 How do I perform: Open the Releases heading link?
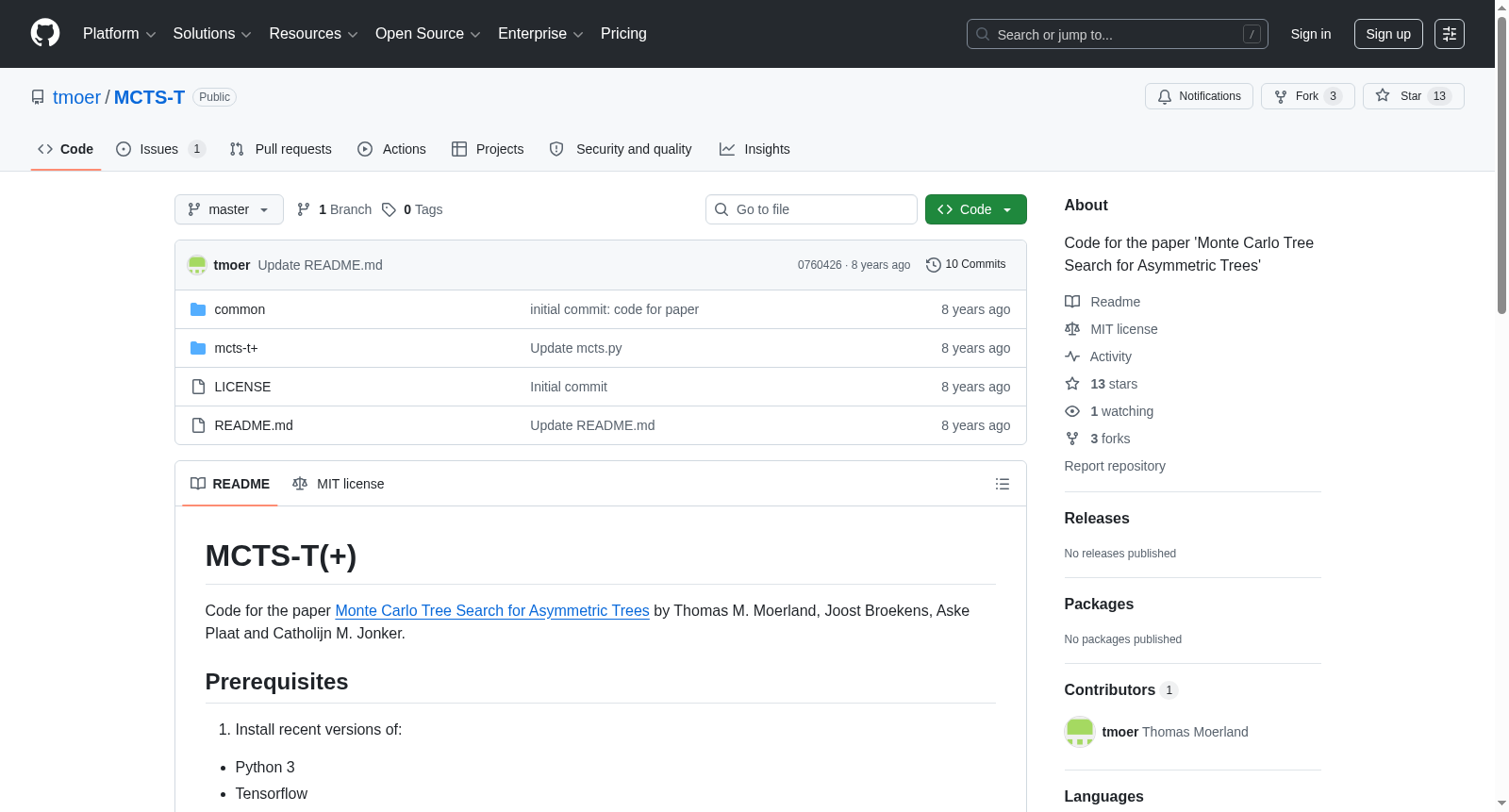click(1097, 518)
